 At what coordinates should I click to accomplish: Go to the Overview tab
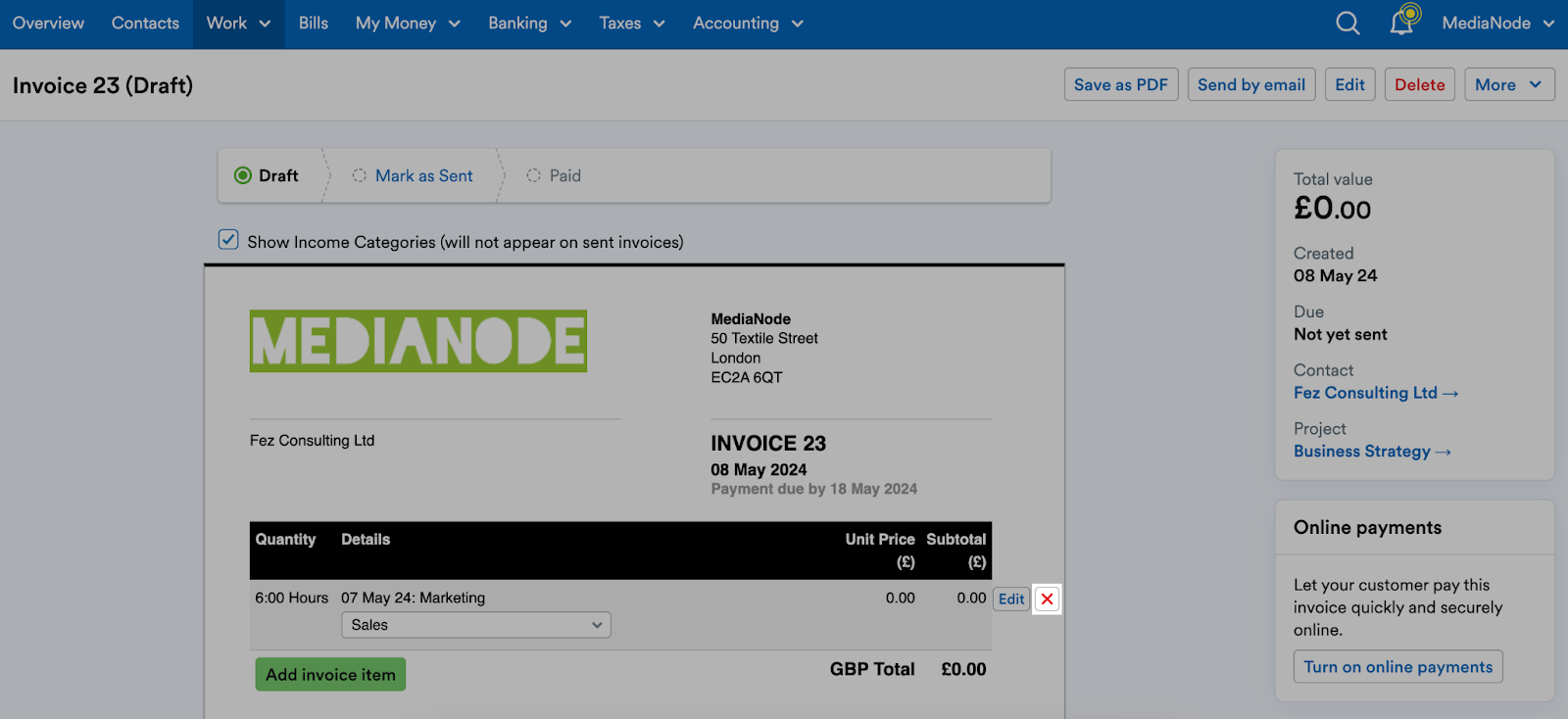coord(48,24)
